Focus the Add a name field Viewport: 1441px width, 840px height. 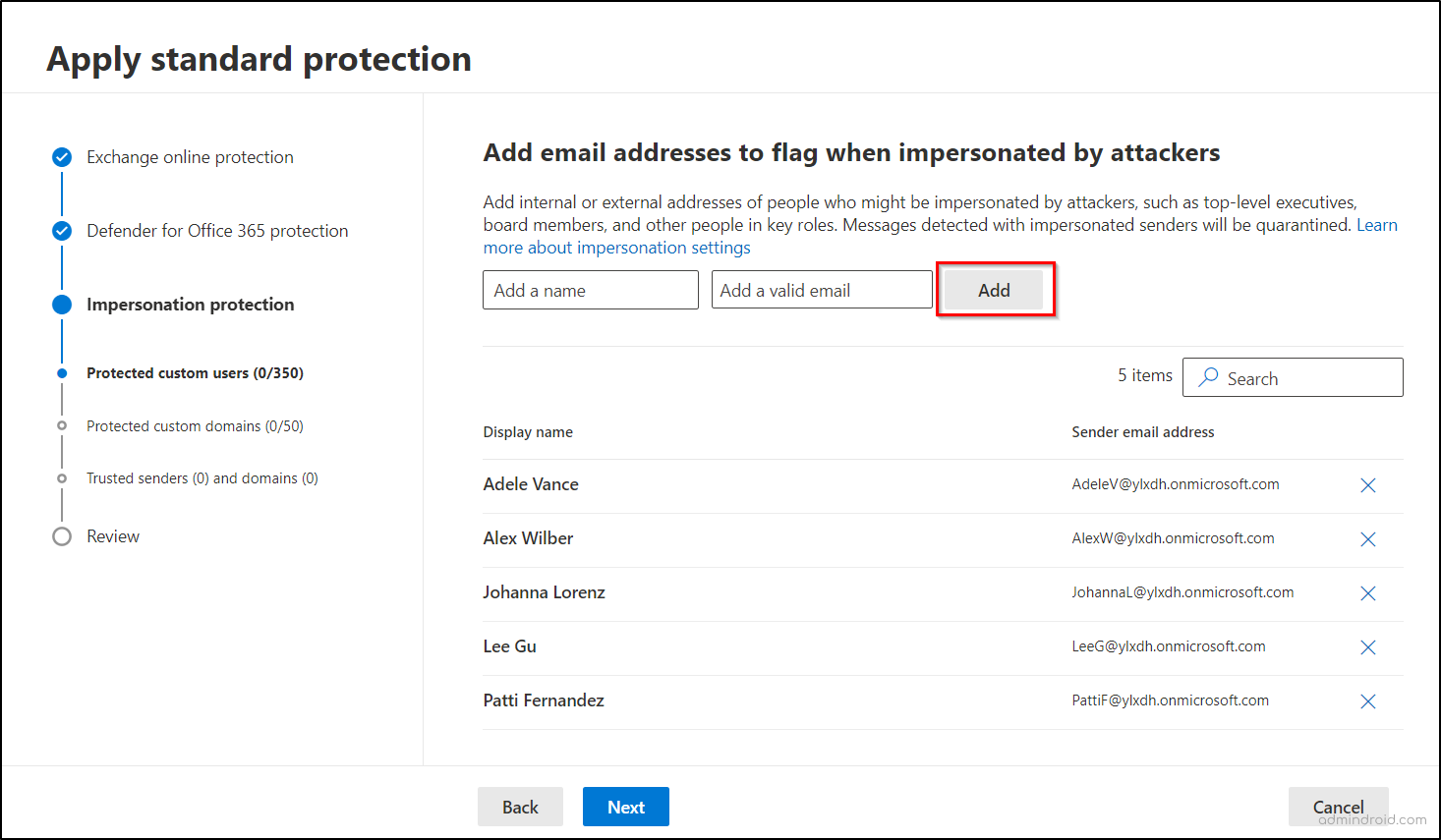click(590, 290)
